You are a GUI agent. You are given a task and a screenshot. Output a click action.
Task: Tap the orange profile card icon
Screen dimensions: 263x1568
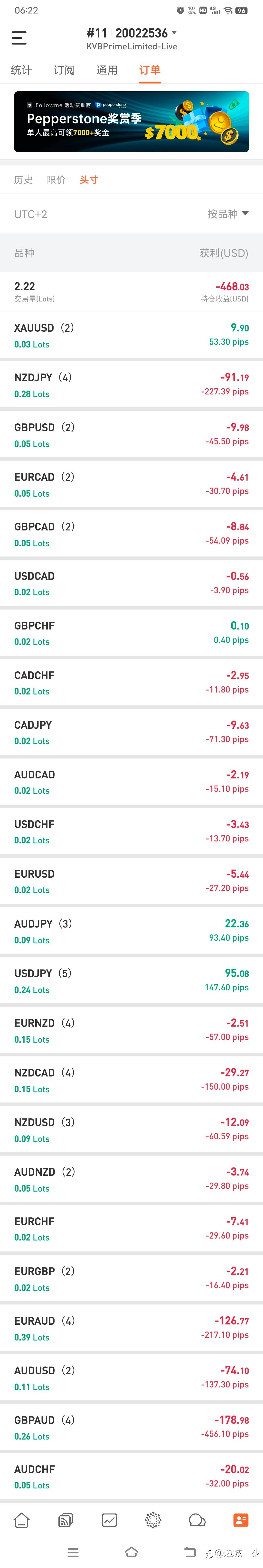pyautogui.click(x=241, y=1520)
